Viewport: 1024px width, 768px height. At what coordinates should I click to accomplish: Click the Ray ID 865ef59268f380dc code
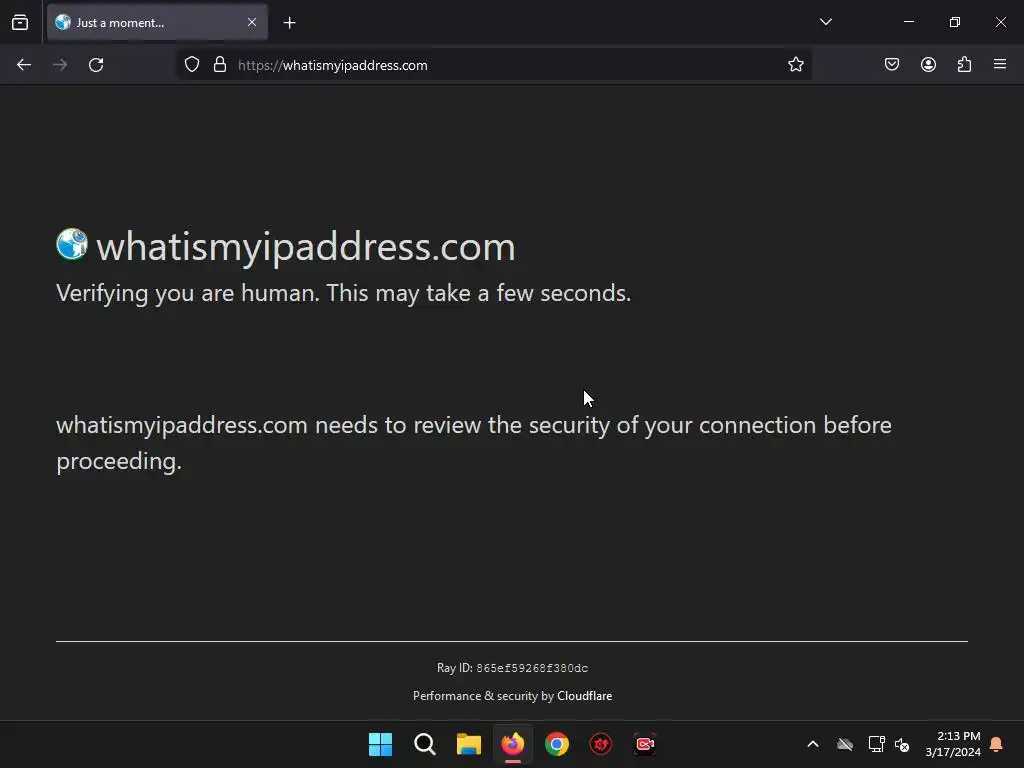[x=532, y=668]
